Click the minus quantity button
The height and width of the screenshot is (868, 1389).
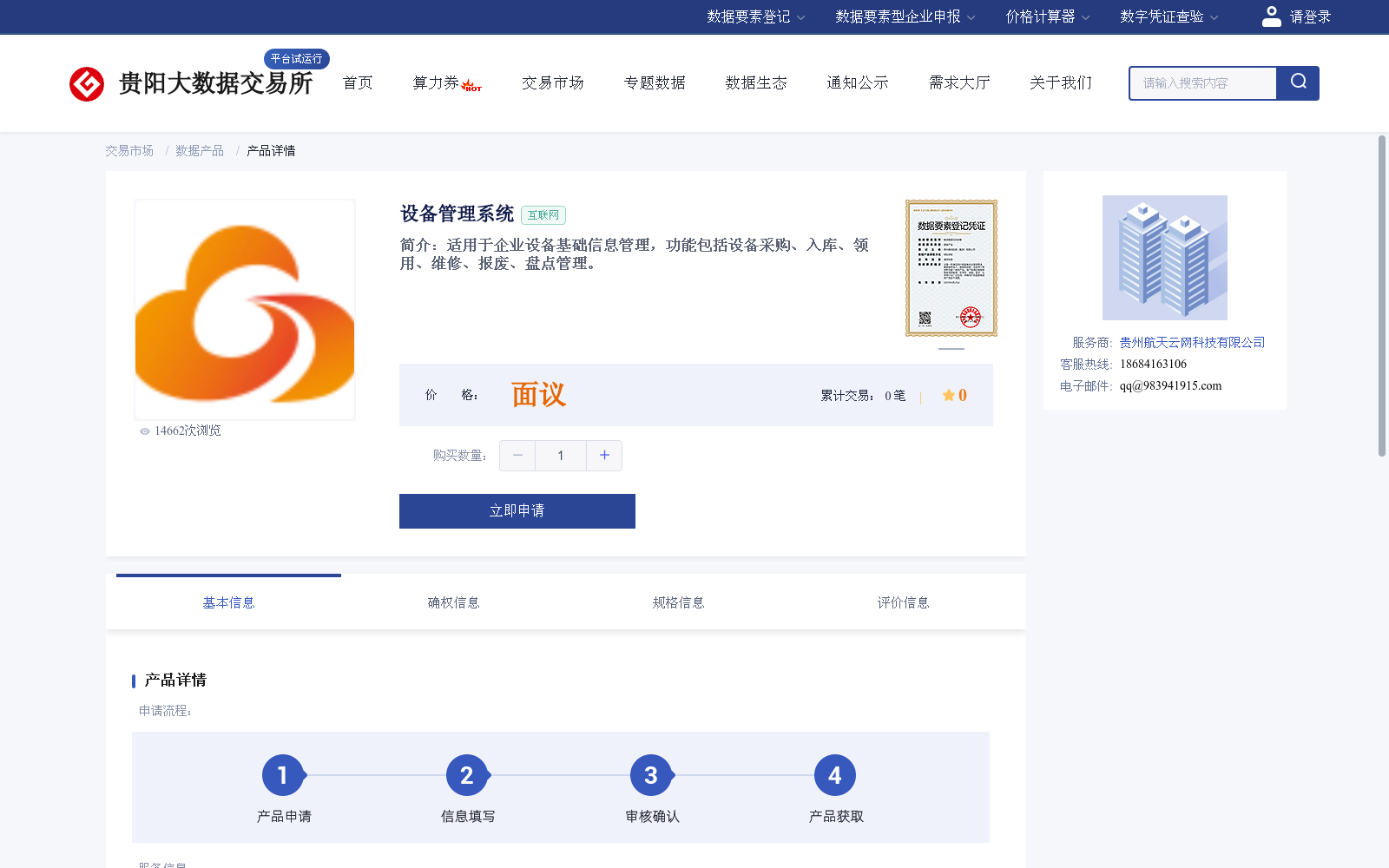tap(517, 456)
